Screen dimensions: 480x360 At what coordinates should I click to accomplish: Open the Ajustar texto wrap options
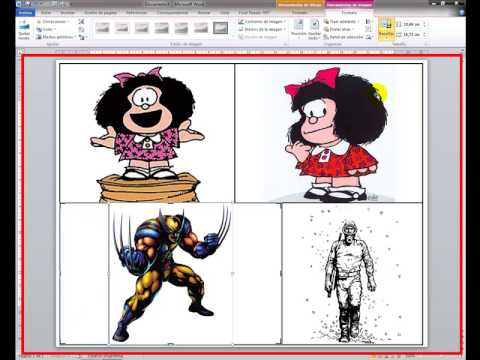(x=314, y=29)
